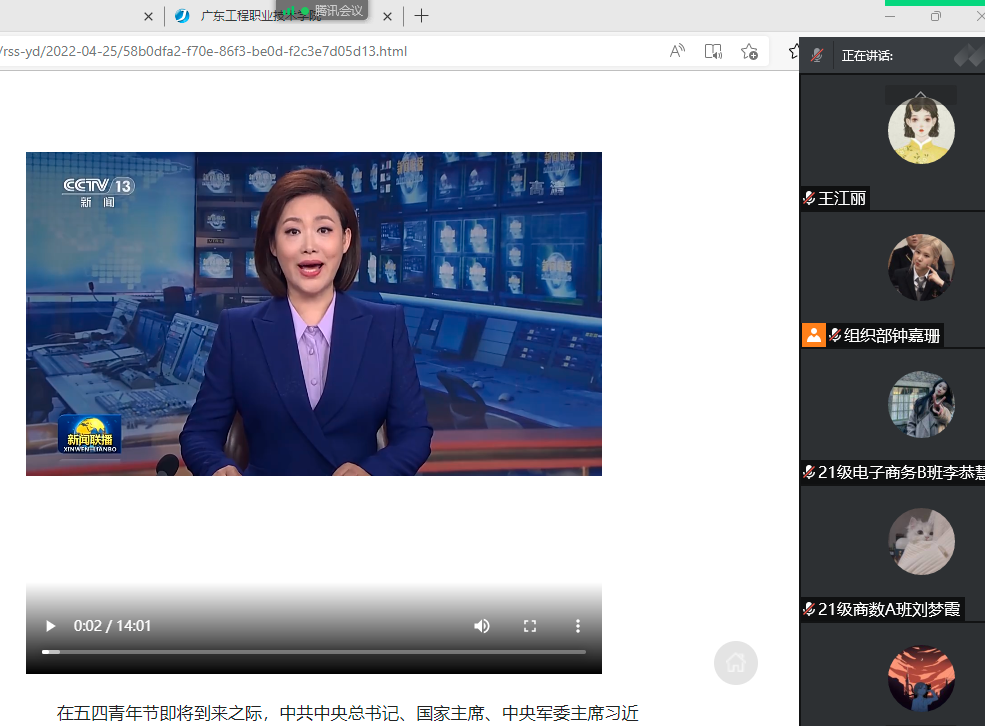Open the video player's three-dot options menu
985x726 pixels.
pyautogui.click(x=577, y=626)
